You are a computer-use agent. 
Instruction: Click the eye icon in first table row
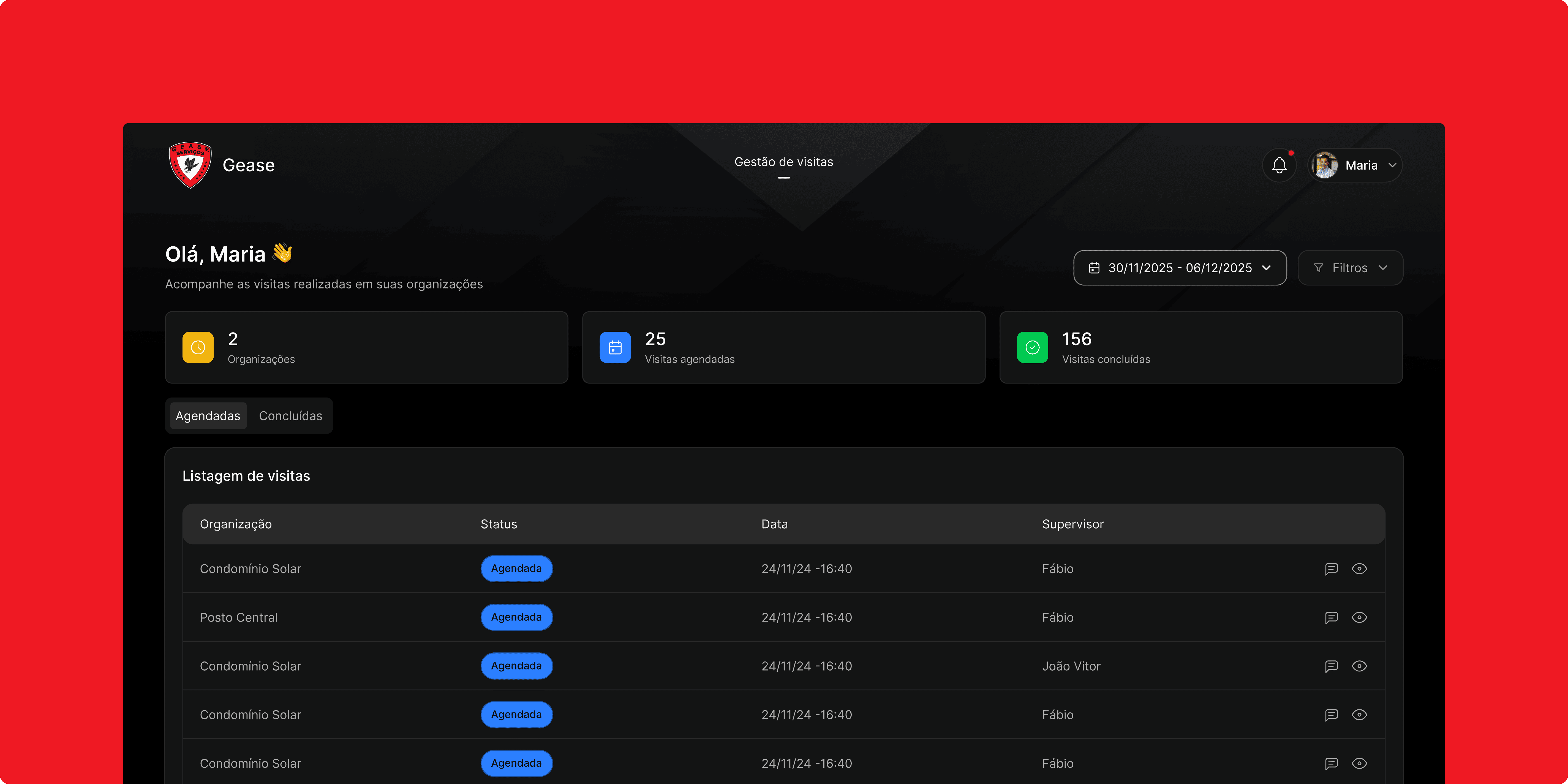point(1359,568)
